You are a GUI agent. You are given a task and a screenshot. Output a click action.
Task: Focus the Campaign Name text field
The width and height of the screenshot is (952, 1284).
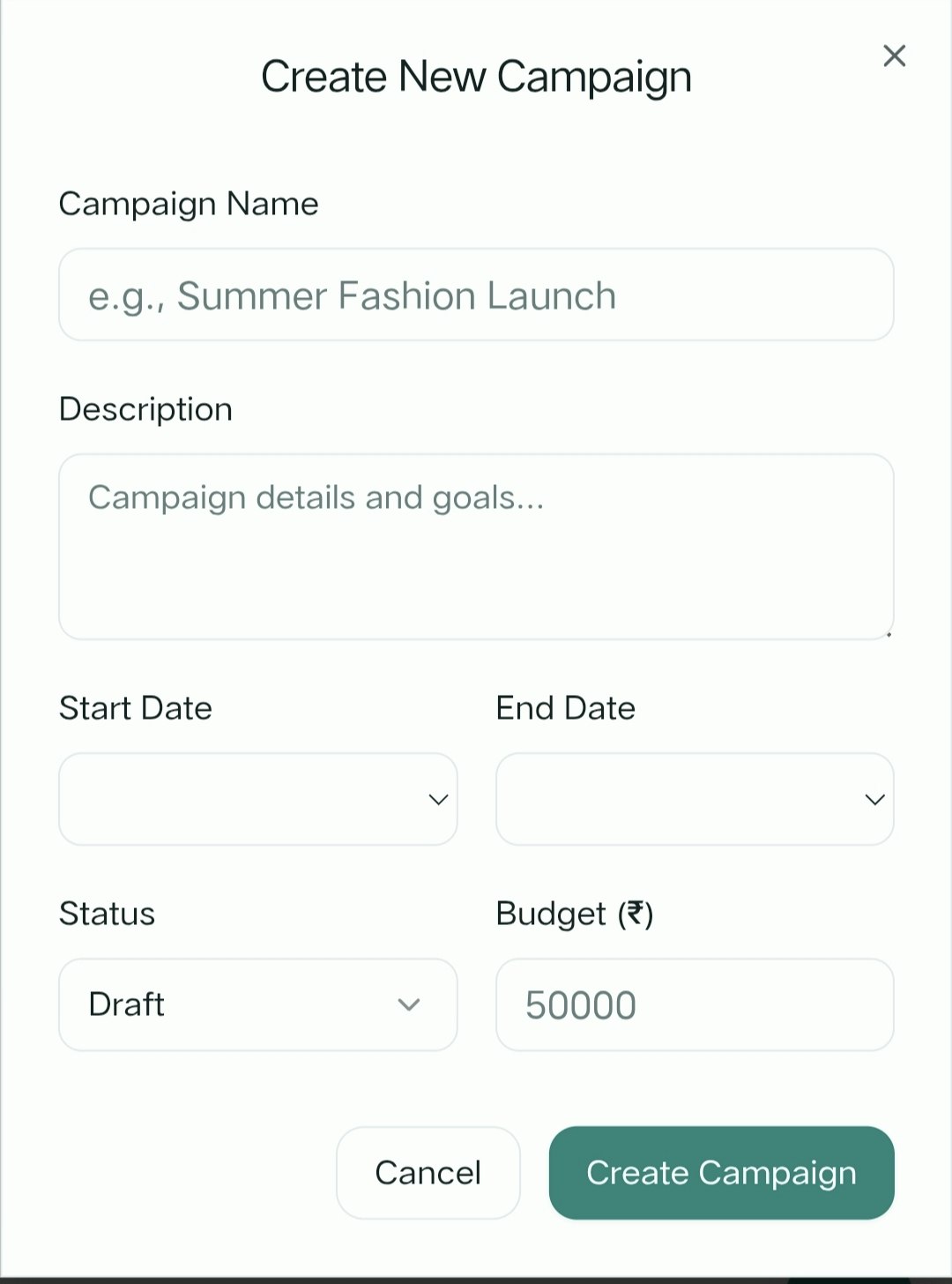coord(476,295)
